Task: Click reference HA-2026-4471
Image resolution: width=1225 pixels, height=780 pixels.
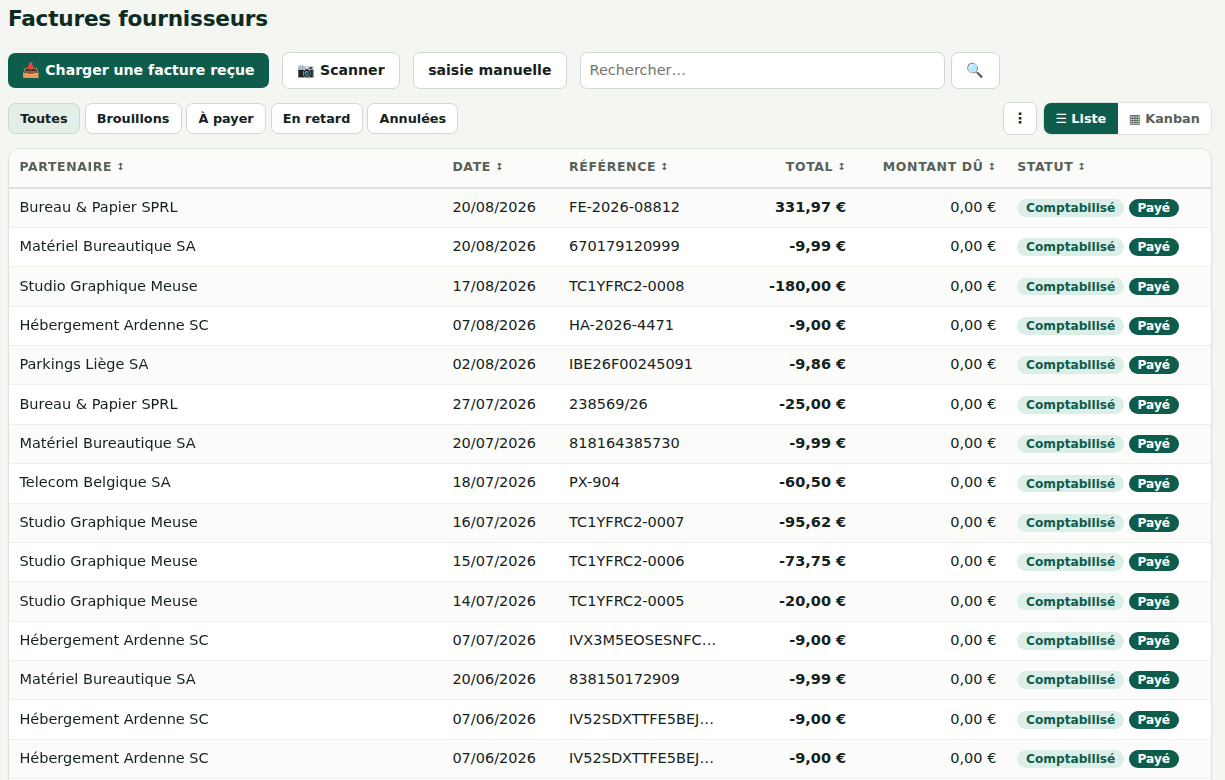Action: pyautogui.click(x=621, y=325)
